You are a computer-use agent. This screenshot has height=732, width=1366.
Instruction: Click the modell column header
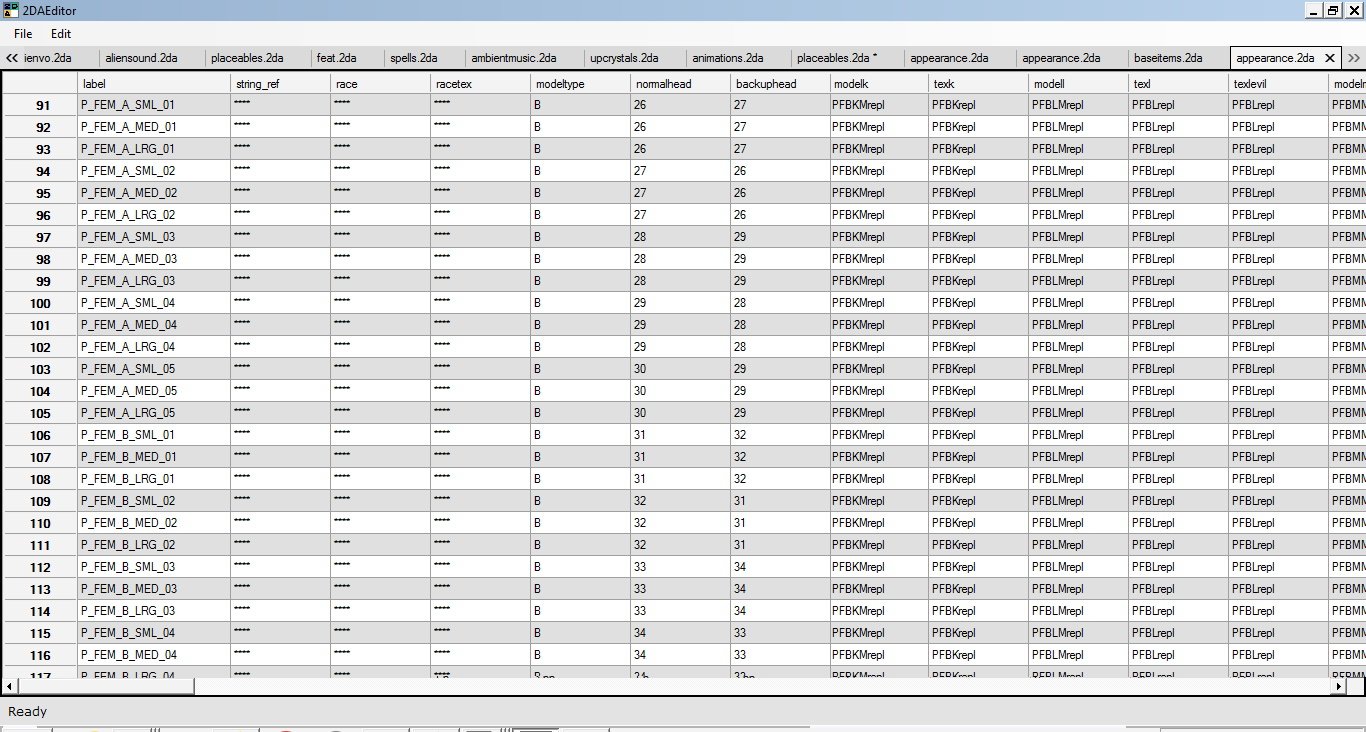point(1079,84)
